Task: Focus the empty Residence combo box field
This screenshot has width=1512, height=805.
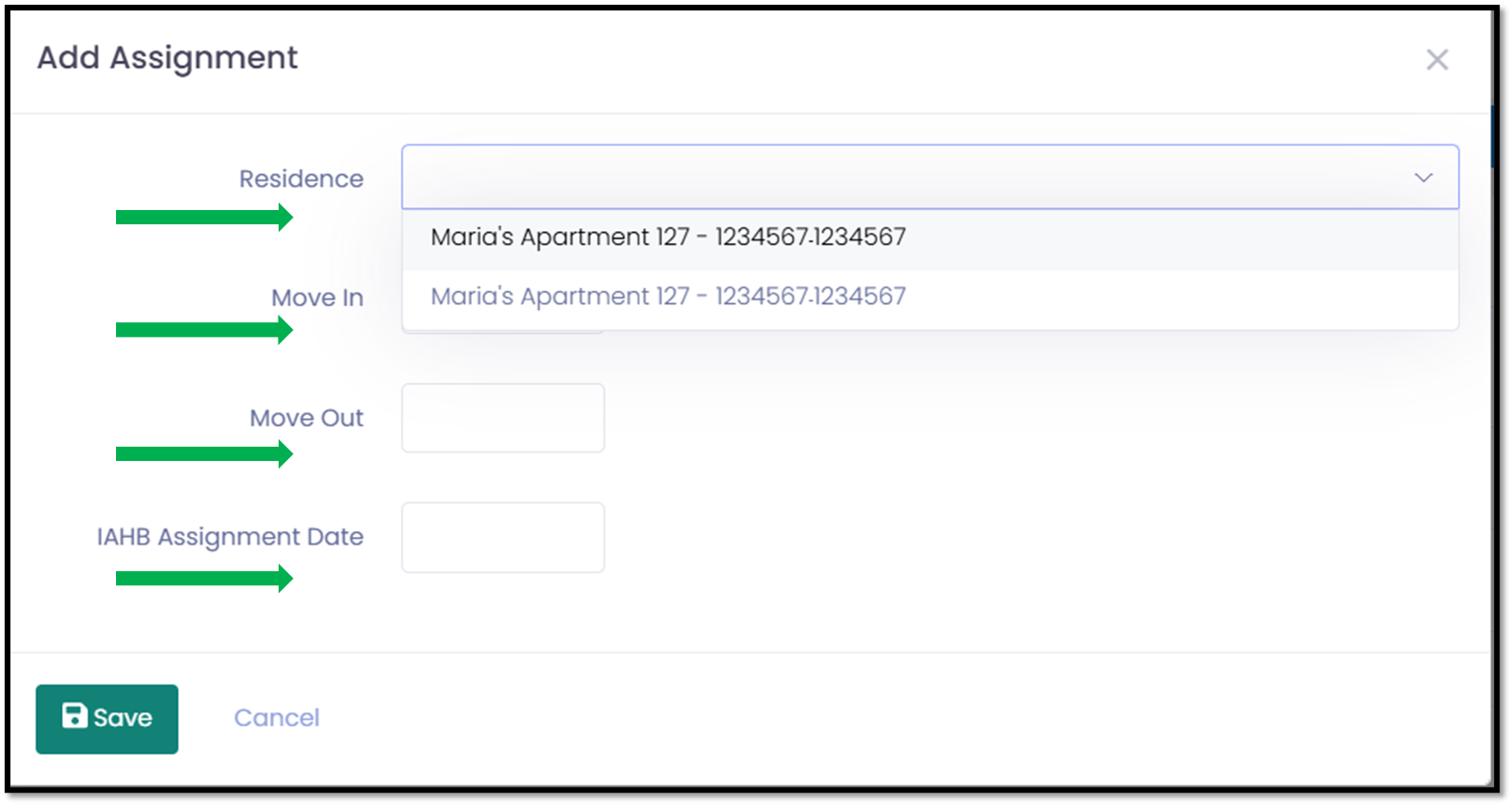Action: pos(930,177)
